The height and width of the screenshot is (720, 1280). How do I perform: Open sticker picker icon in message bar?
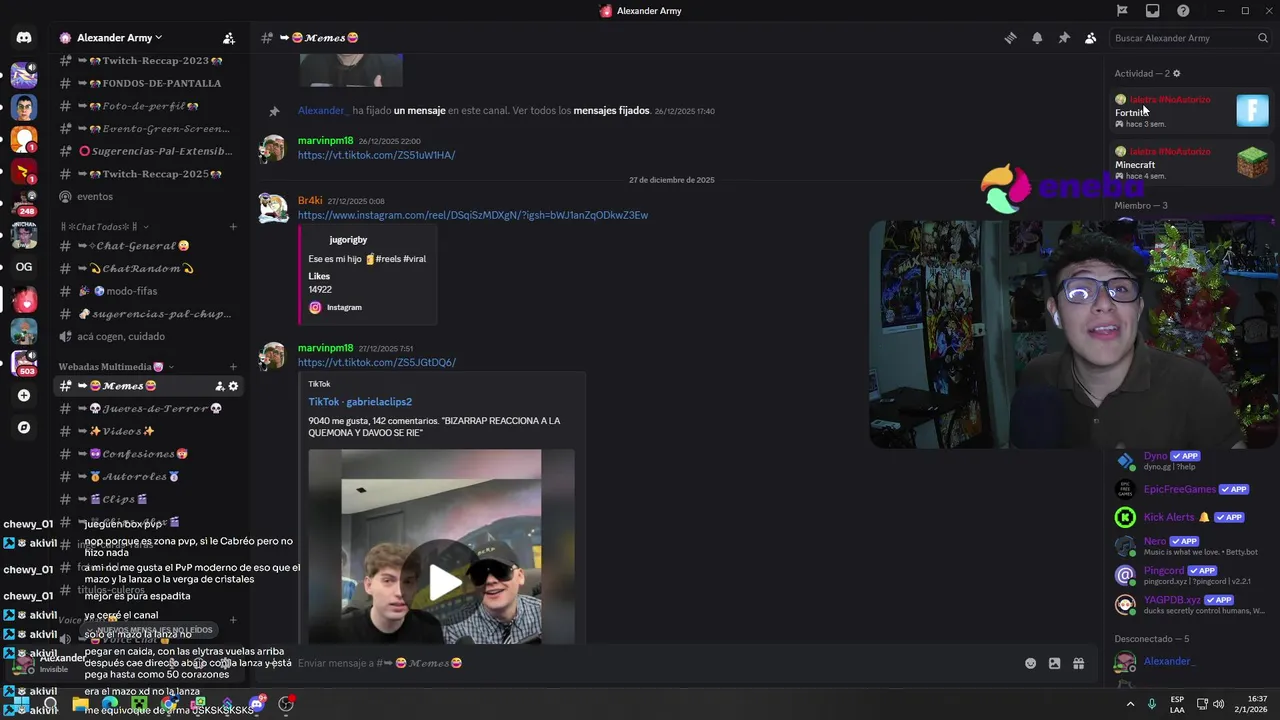click(1054, 663)
